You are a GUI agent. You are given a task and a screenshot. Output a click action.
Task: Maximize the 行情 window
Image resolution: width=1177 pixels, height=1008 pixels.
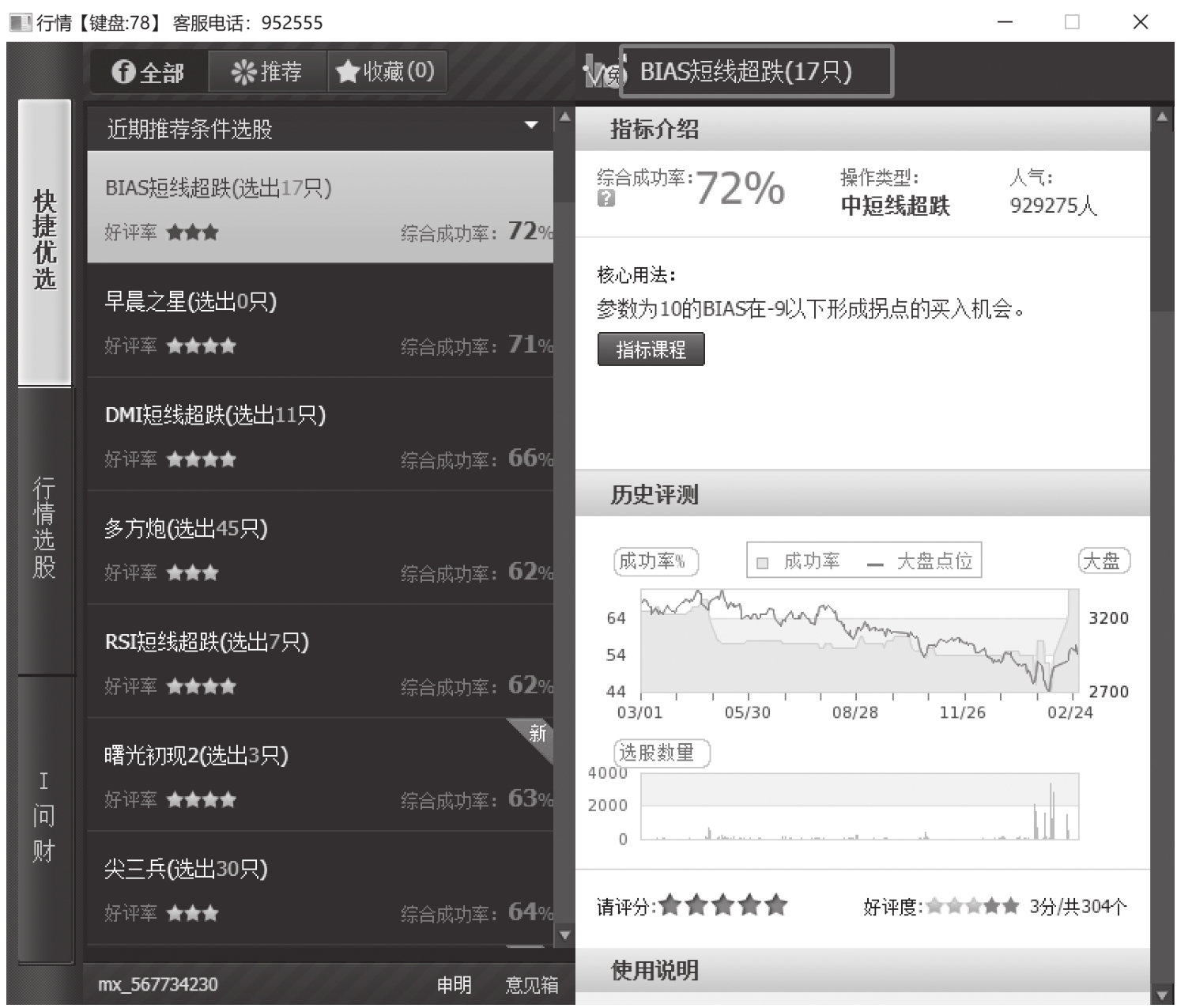[x=1072, y=22]
